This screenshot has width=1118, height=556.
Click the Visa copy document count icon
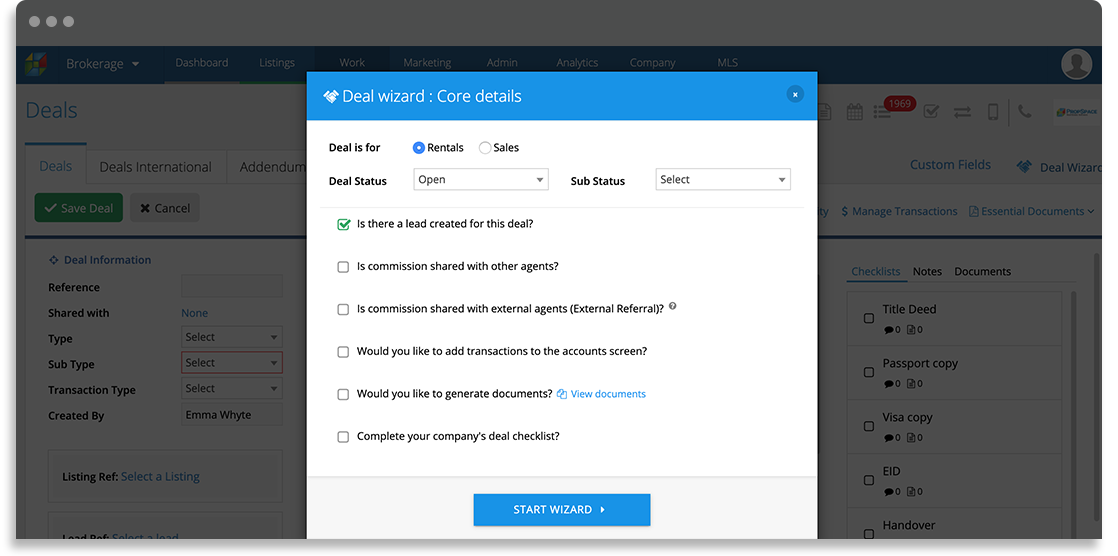[911, 438]
